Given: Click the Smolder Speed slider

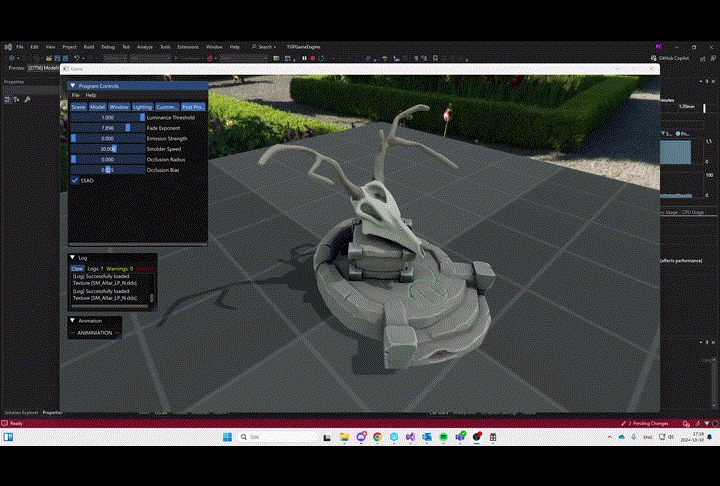Looking at the screenshot, I should coord(107,149).
